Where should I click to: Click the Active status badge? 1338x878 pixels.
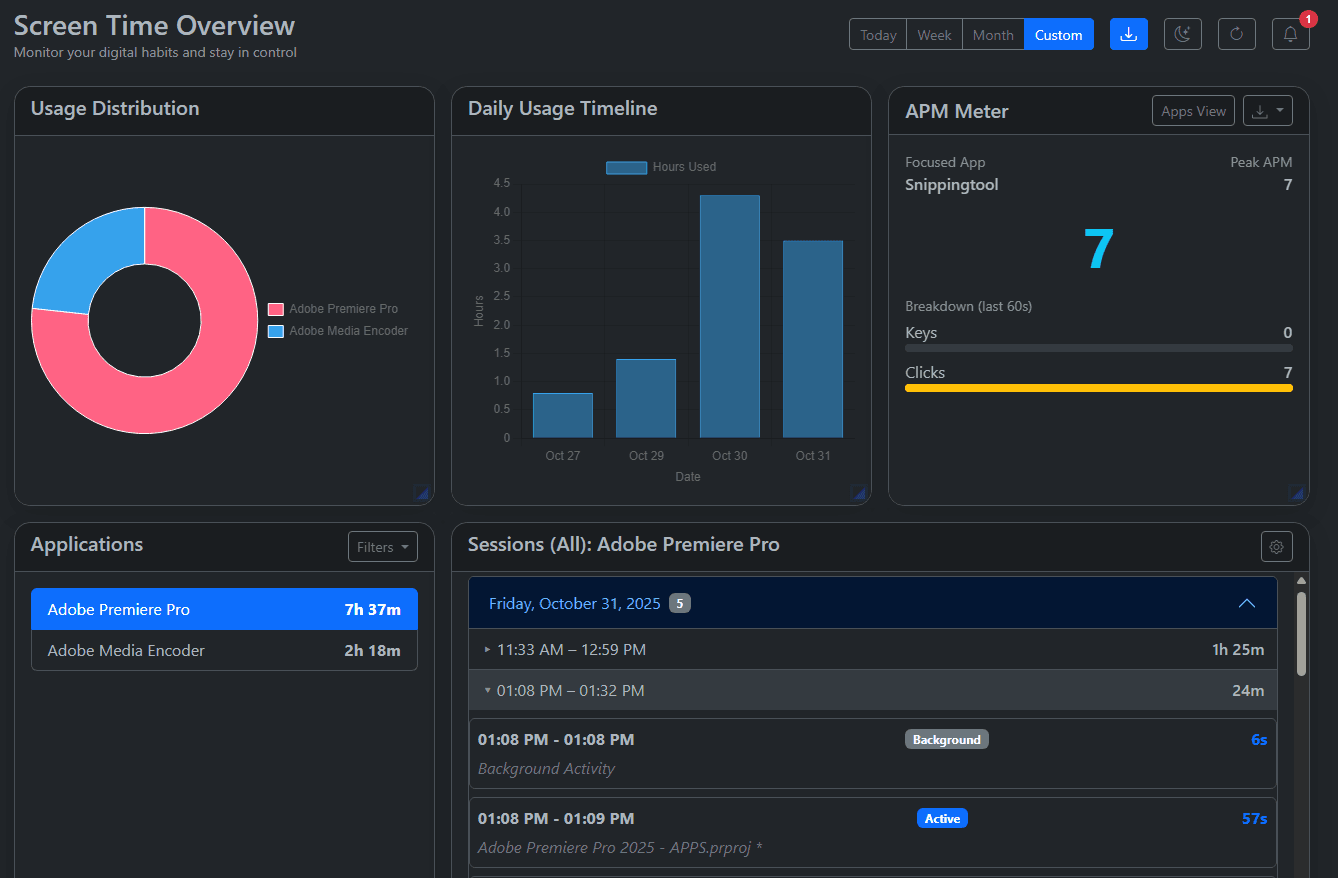tap(942, 818)
